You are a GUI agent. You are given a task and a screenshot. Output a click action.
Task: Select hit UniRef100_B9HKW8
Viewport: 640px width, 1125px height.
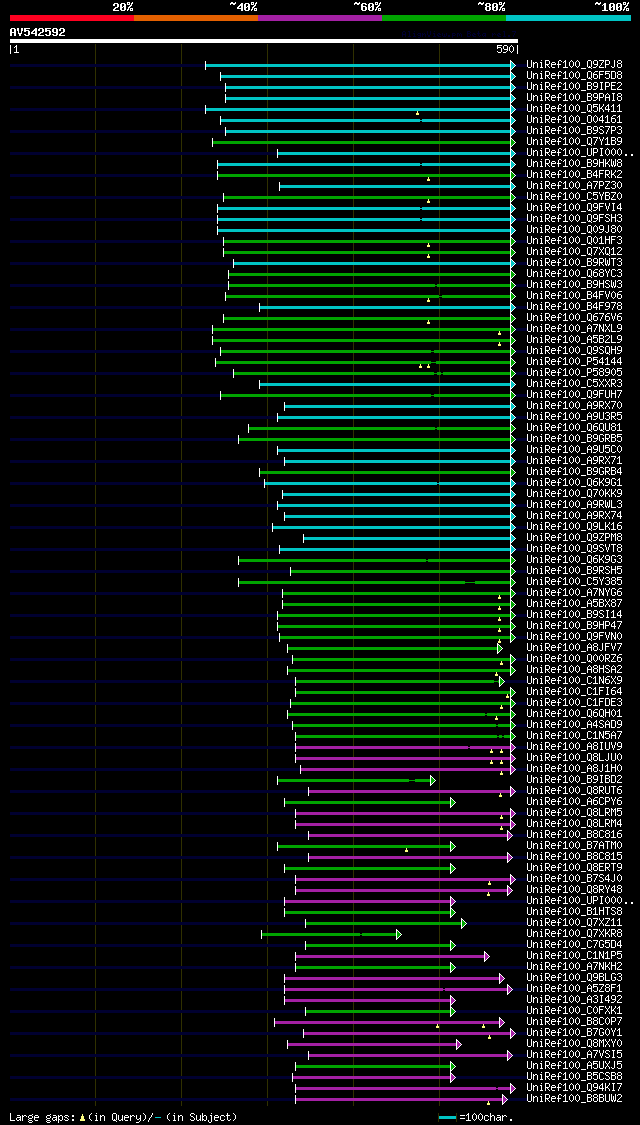coord(574,164)
